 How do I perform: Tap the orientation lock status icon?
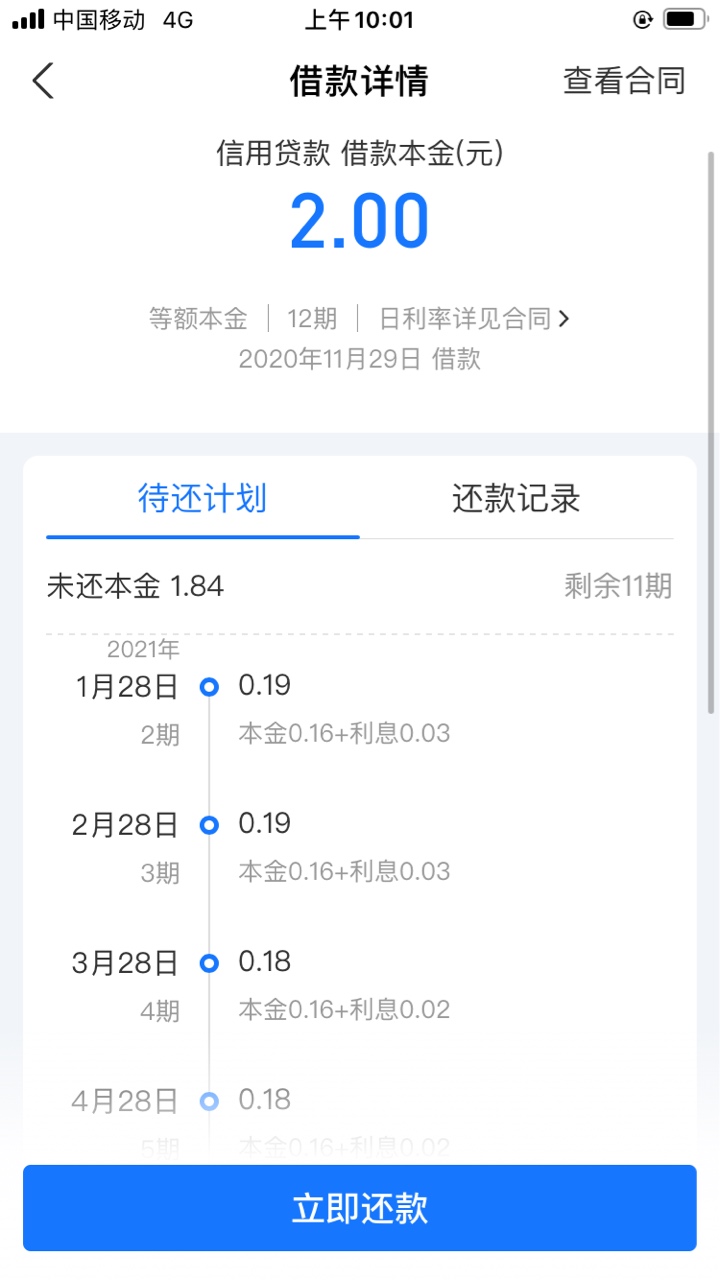click(x=643, y=19)
